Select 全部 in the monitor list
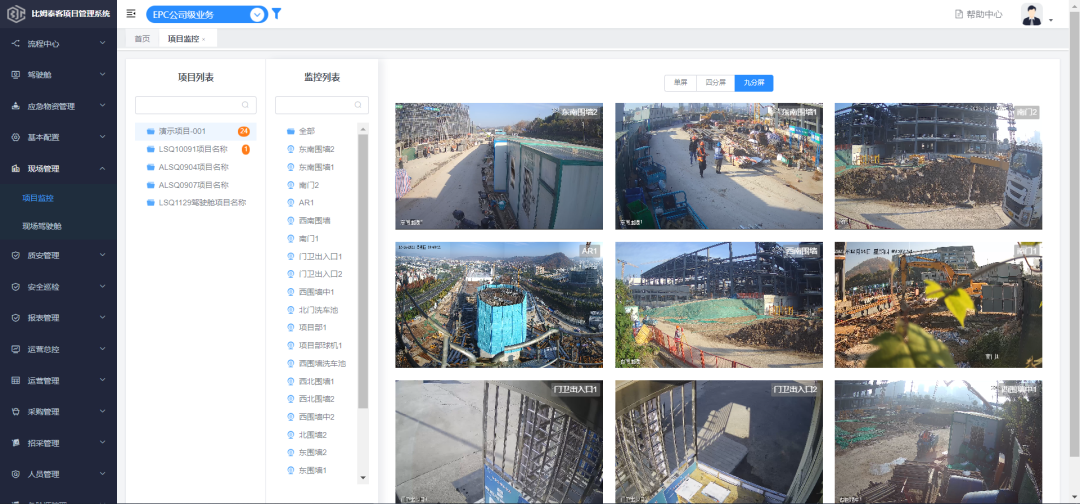Image resolution: width=1080 pixels, height=504 pixels. click(307, 131)
